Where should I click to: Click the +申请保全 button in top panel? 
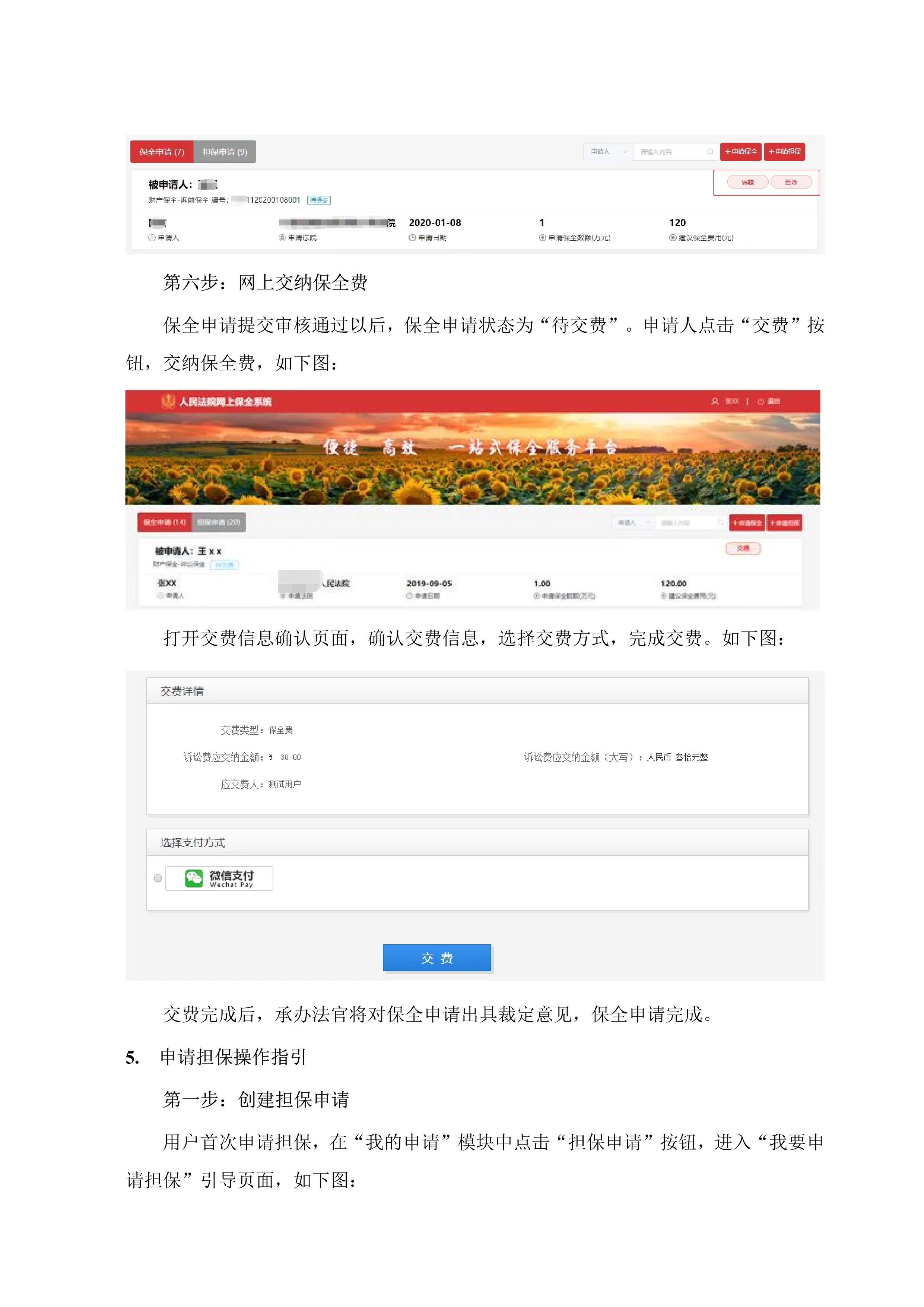pyautogui.click(x=741, y=151)
